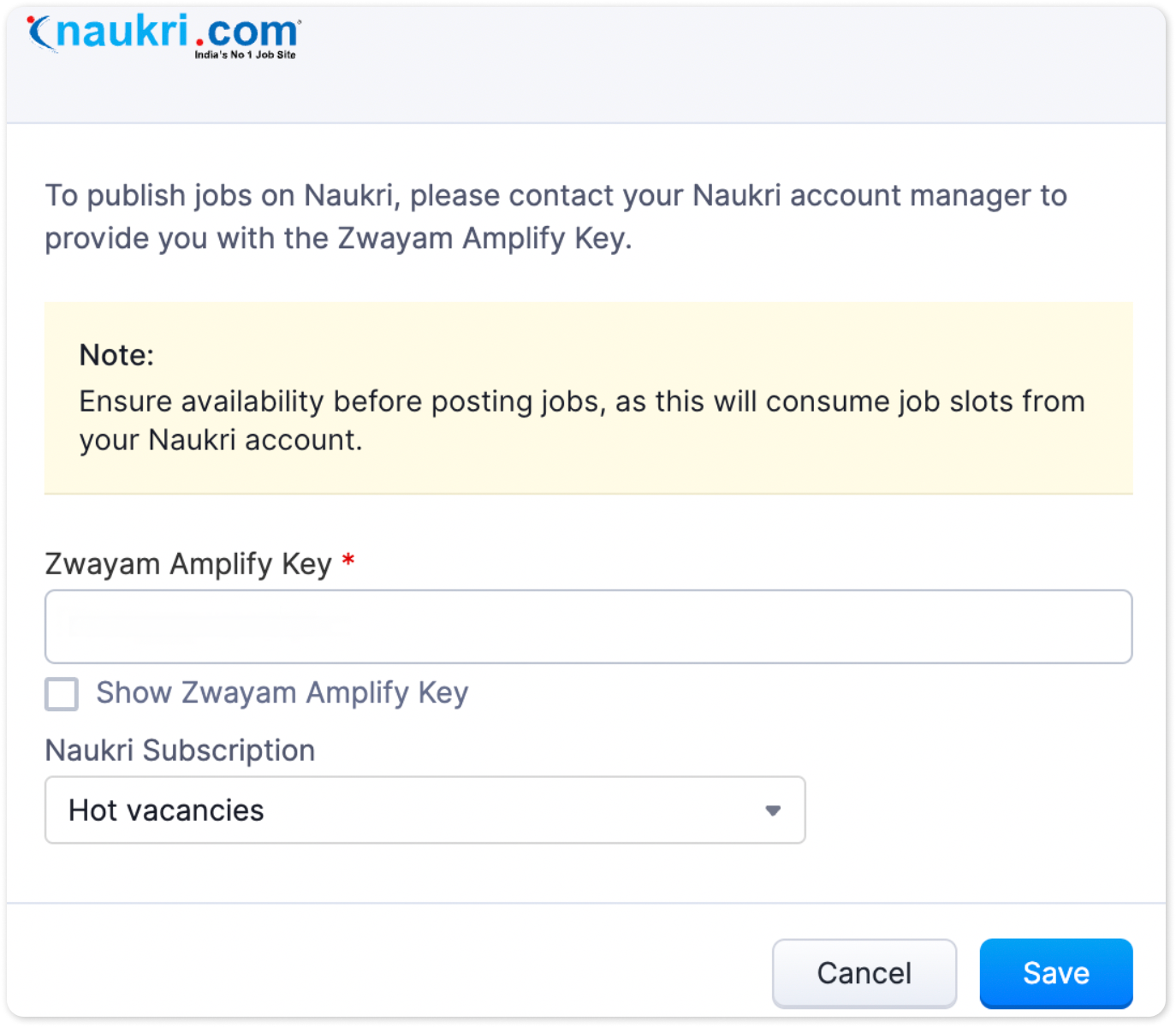Viewport: 1176px width, 1027px height.
Task: Click the "Note:" heading
Action: pyautogui.click(x=116, y=355)
